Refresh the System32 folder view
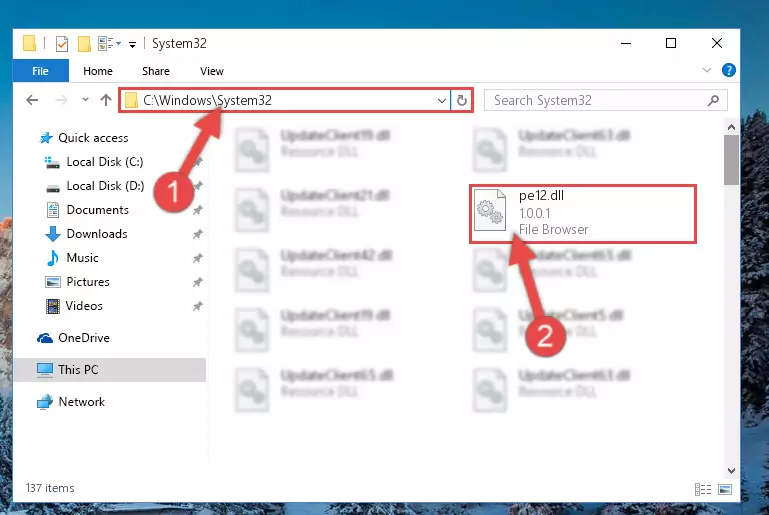Viewport: 769px width, 515px height. coord(461,101)
